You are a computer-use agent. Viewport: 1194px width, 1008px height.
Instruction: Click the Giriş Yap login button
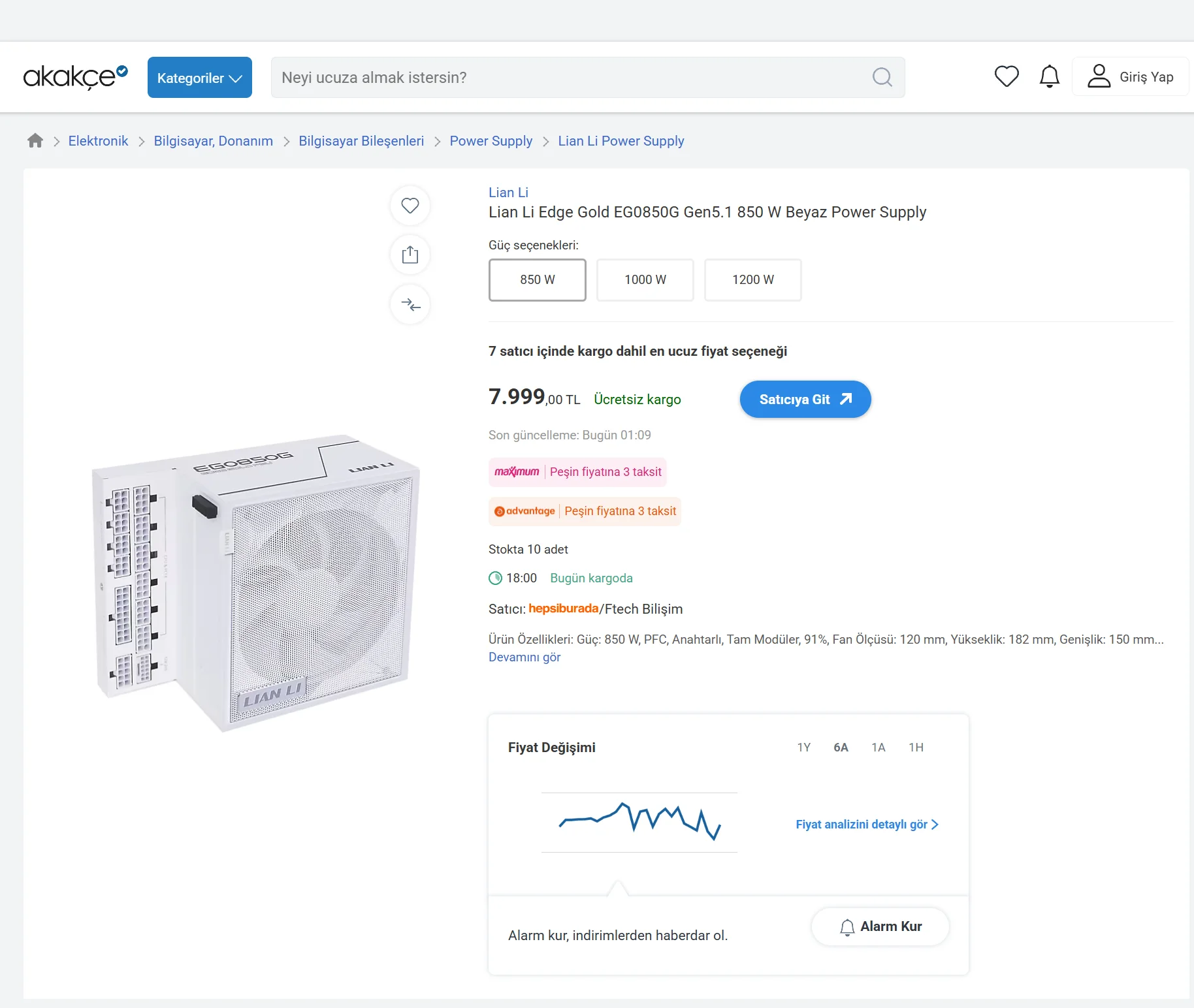coord(1131,77)
